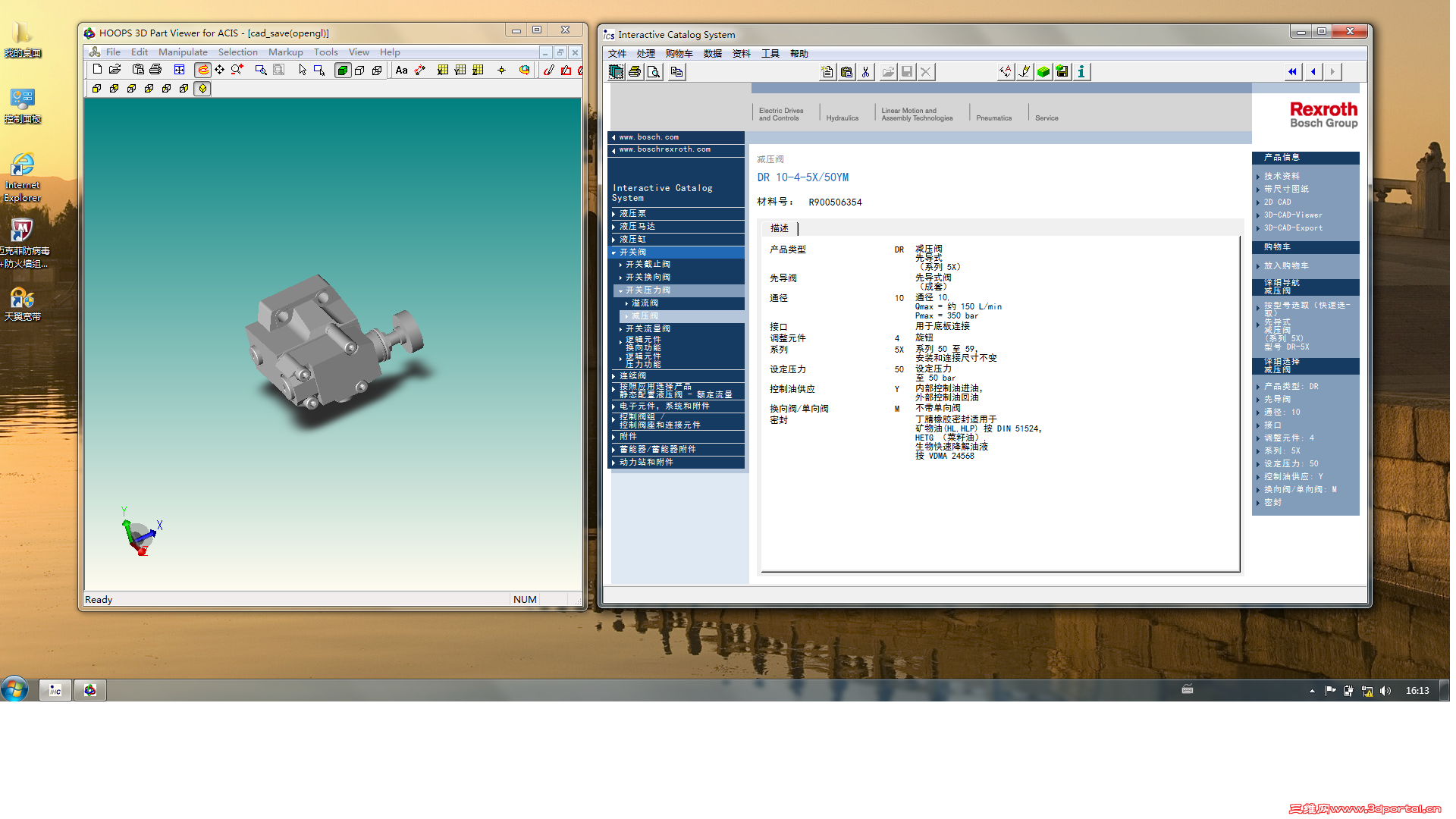Click the info 'i' toolbar icon

click(1081, 72)
